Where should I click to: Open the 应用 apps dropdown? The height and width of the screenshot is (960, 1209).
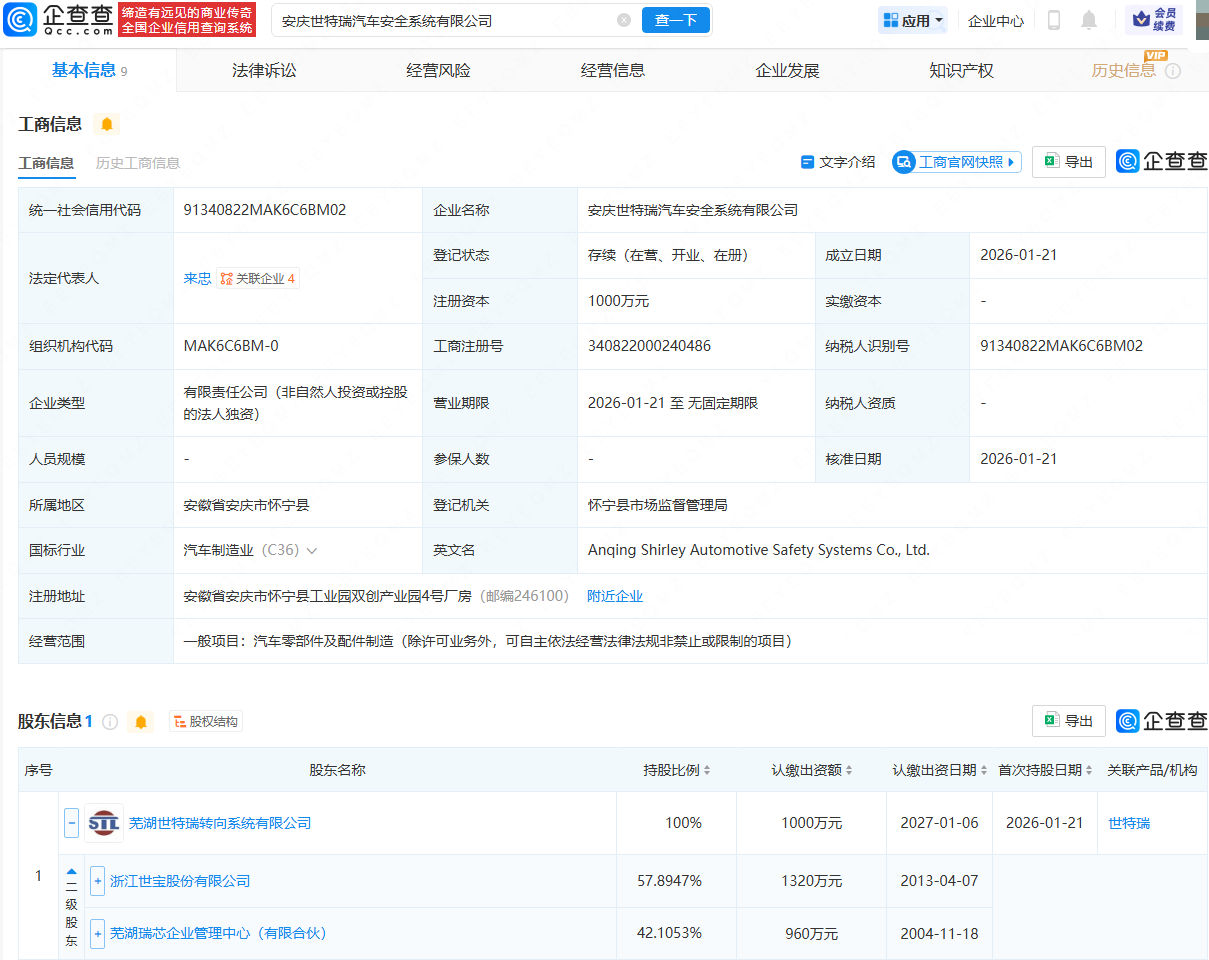(x=912, y=20)
